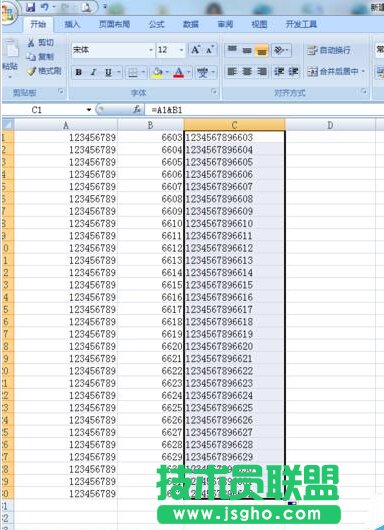The width and height of the screenshot is (384, 530).
Task: Click the phonetic guide 文 icon
Action: coord(203,72)
